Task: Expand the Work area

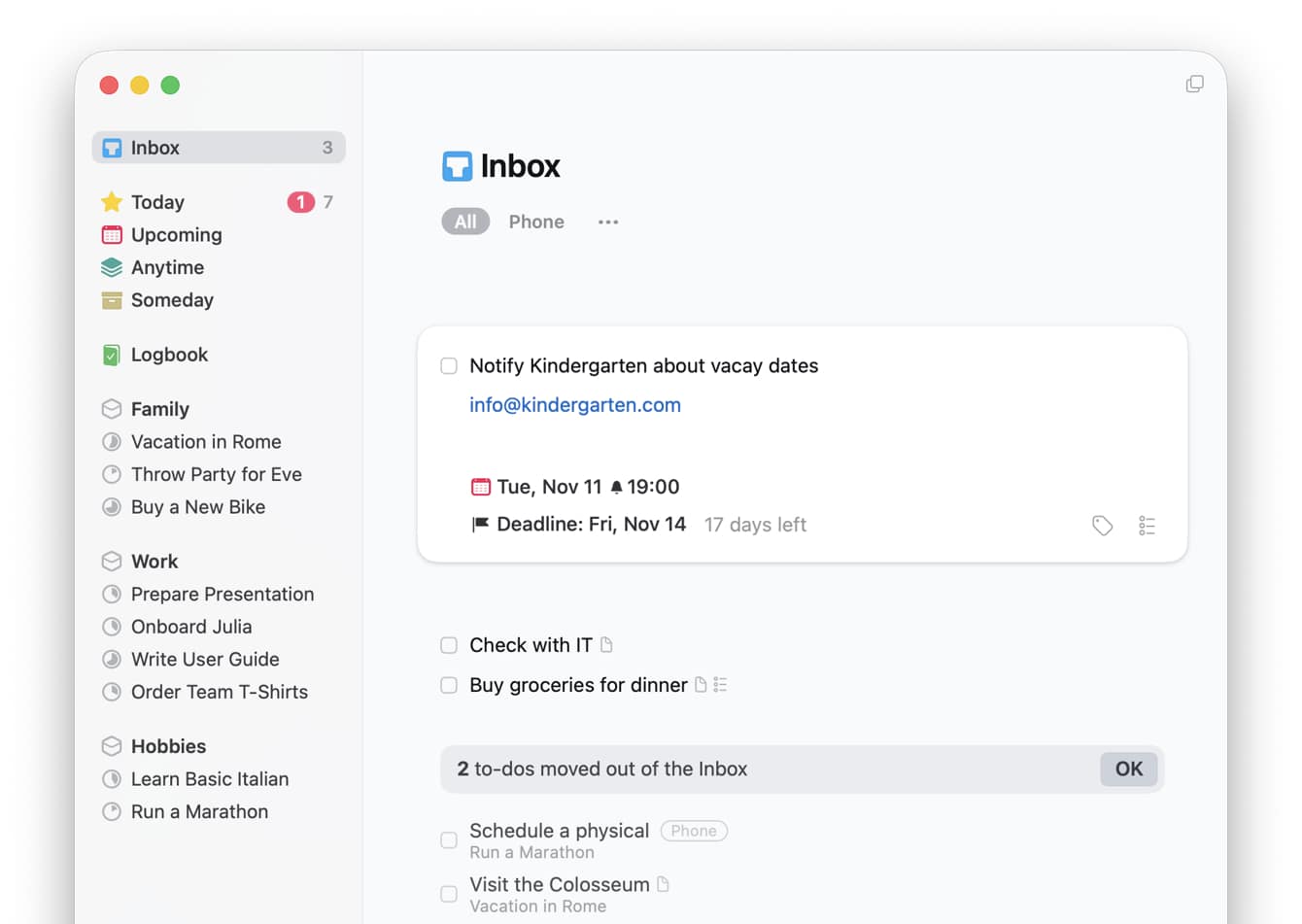Action: click(x=154, y=561)
